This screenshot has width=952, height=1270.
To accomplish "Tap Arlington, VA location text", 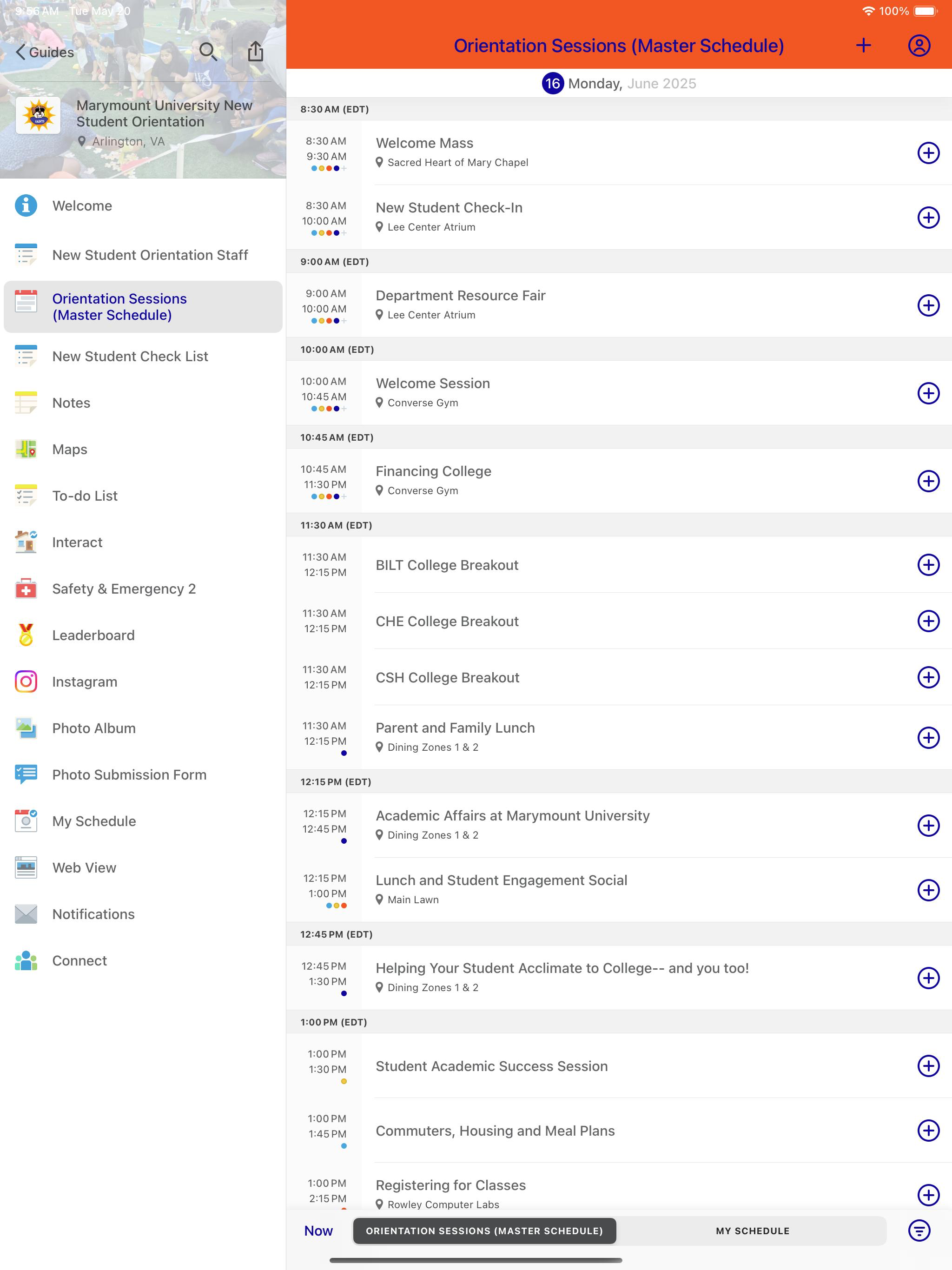I will pyautogui.click(x=129, y=141).
